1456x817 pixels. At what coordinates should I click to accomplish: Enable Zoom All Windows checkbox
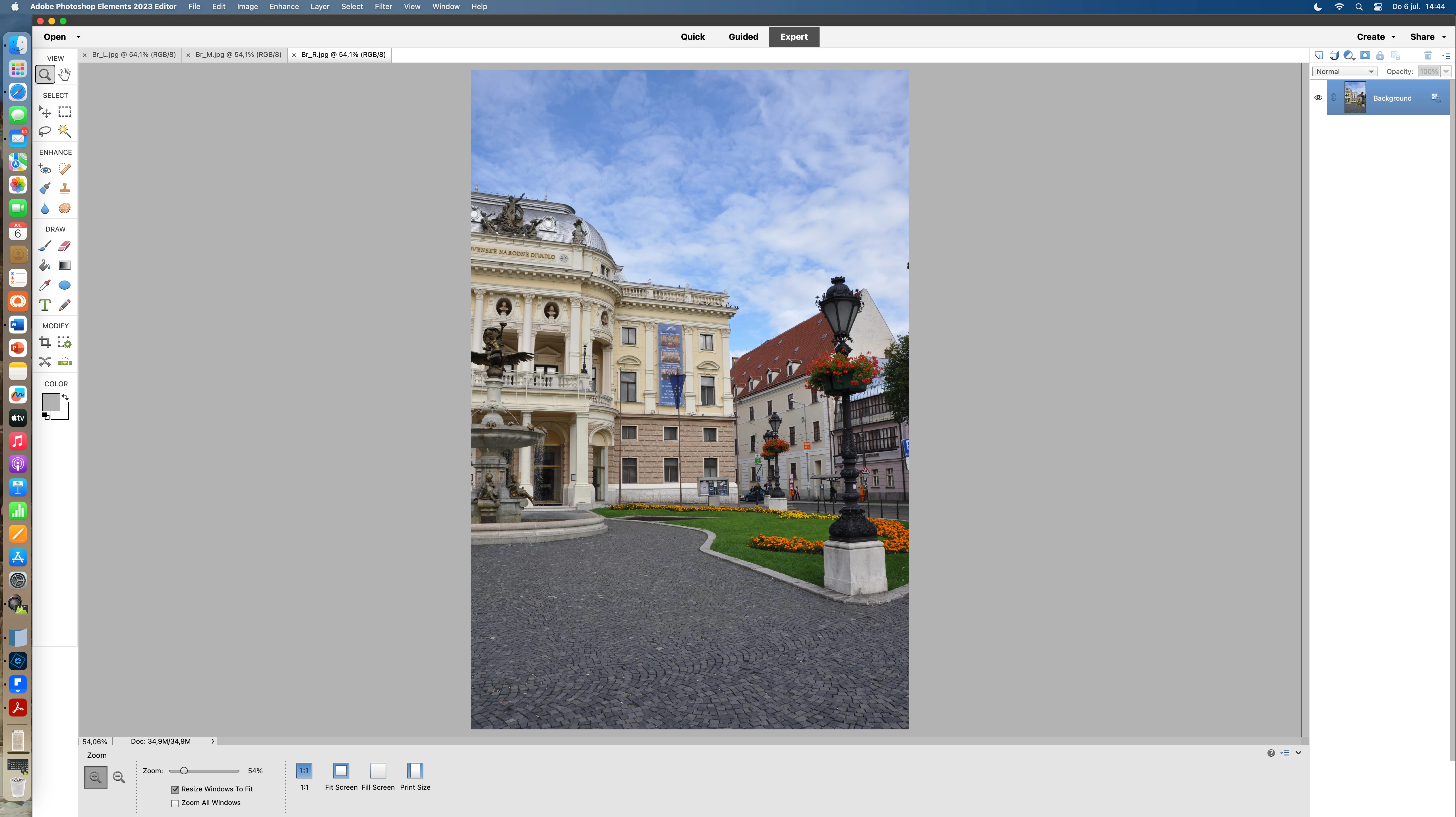point(175,803)
